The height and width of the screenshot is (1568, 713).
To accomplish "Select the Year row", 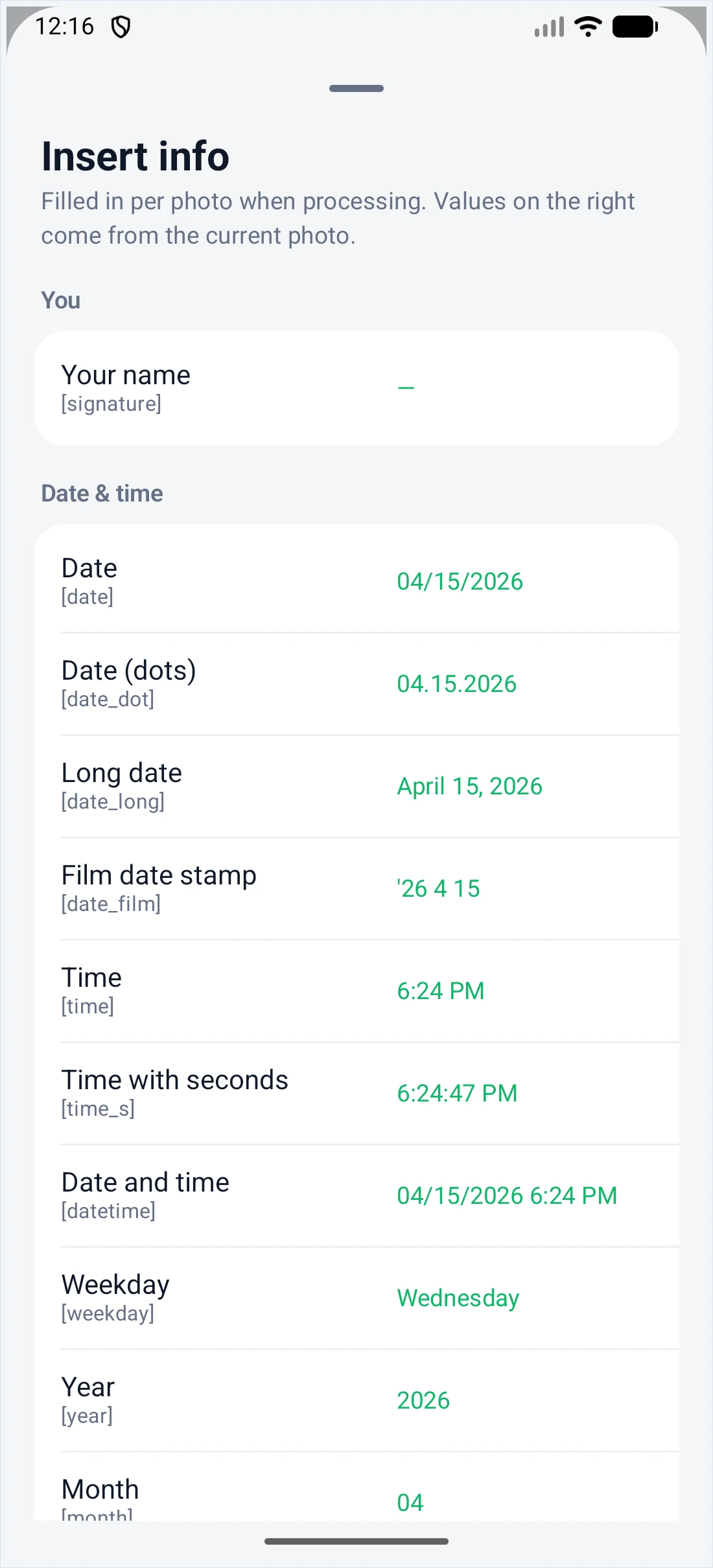I will (x=356, y=1400).
